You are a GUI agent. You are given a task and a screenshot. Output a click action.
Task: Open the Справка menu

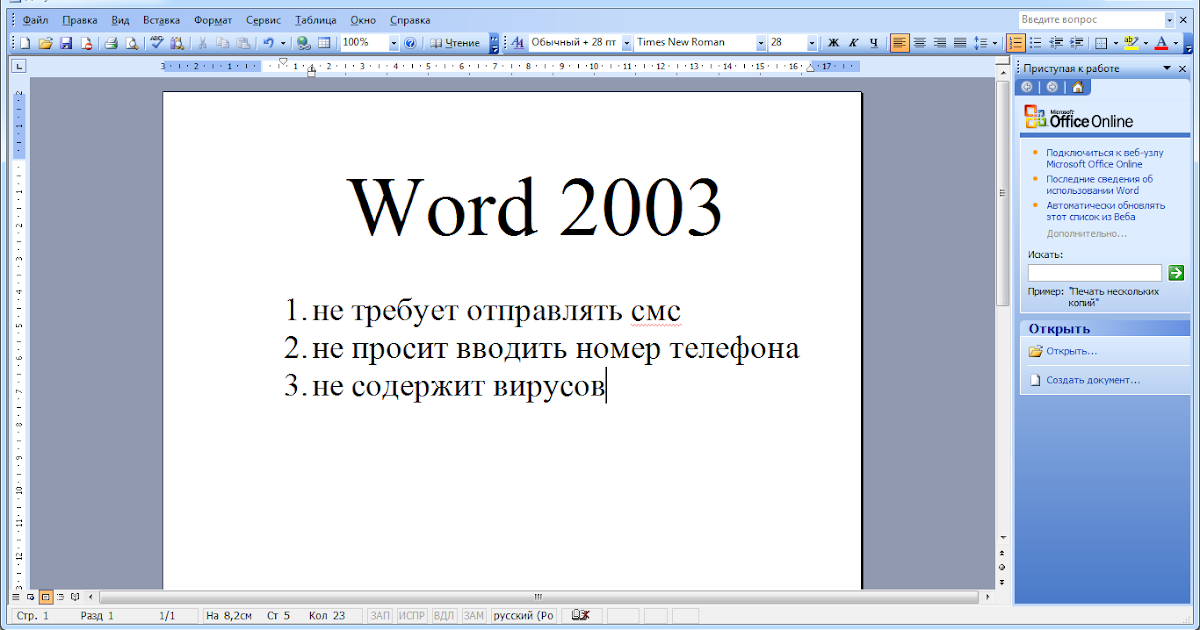[410, 20]
